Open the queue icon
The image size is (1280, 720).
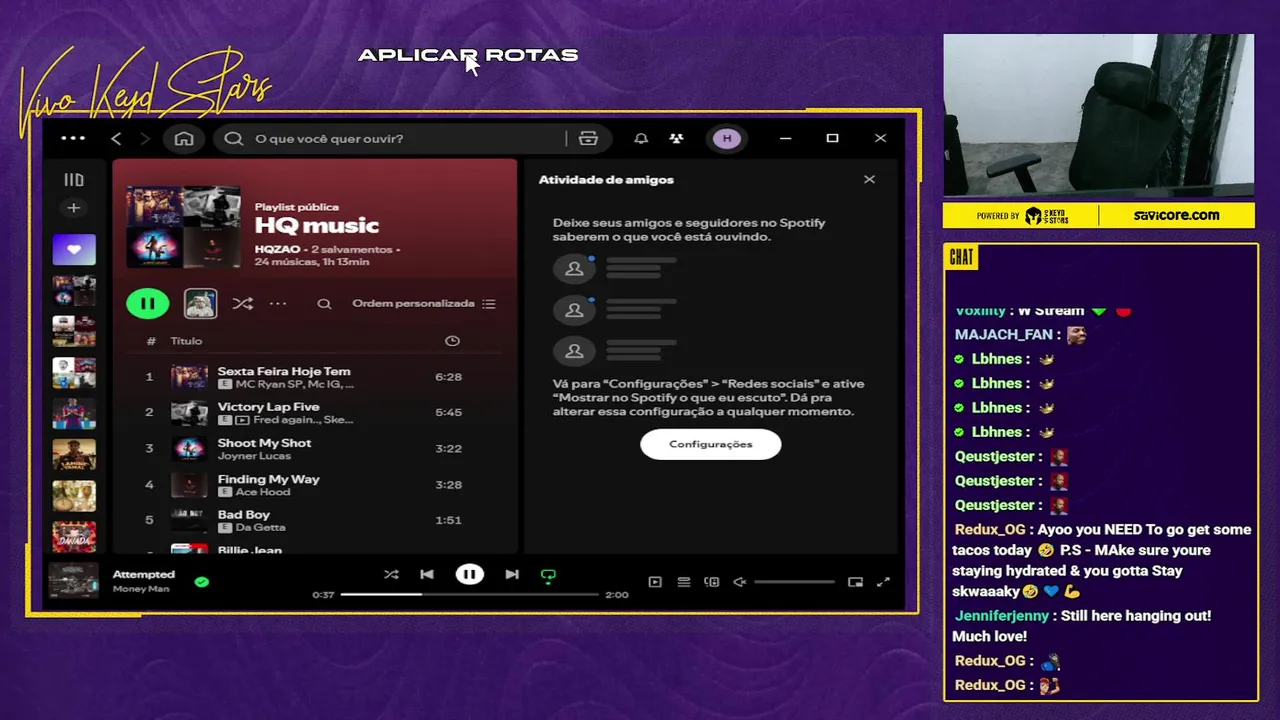684,581
